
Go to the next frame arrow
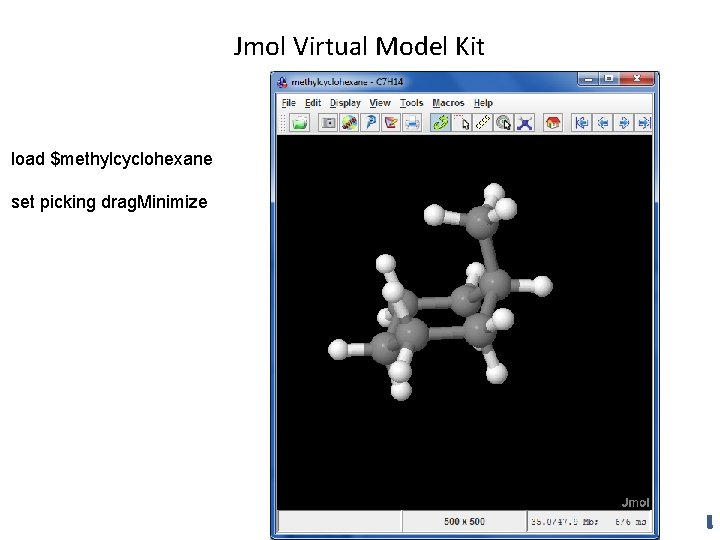(624, 123)
